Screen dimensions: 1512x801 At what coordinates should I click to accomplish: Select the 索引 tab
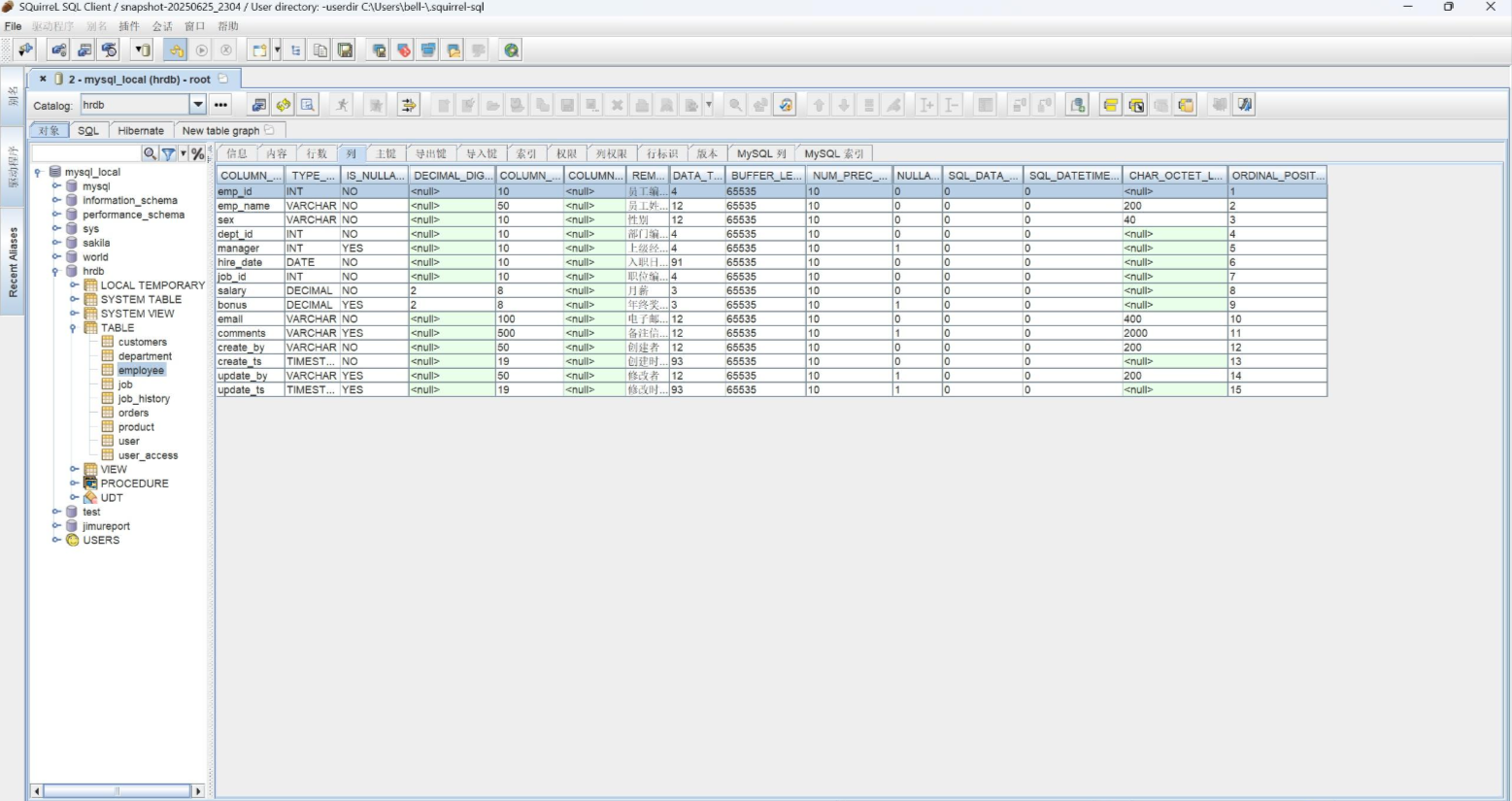(525, 153)
